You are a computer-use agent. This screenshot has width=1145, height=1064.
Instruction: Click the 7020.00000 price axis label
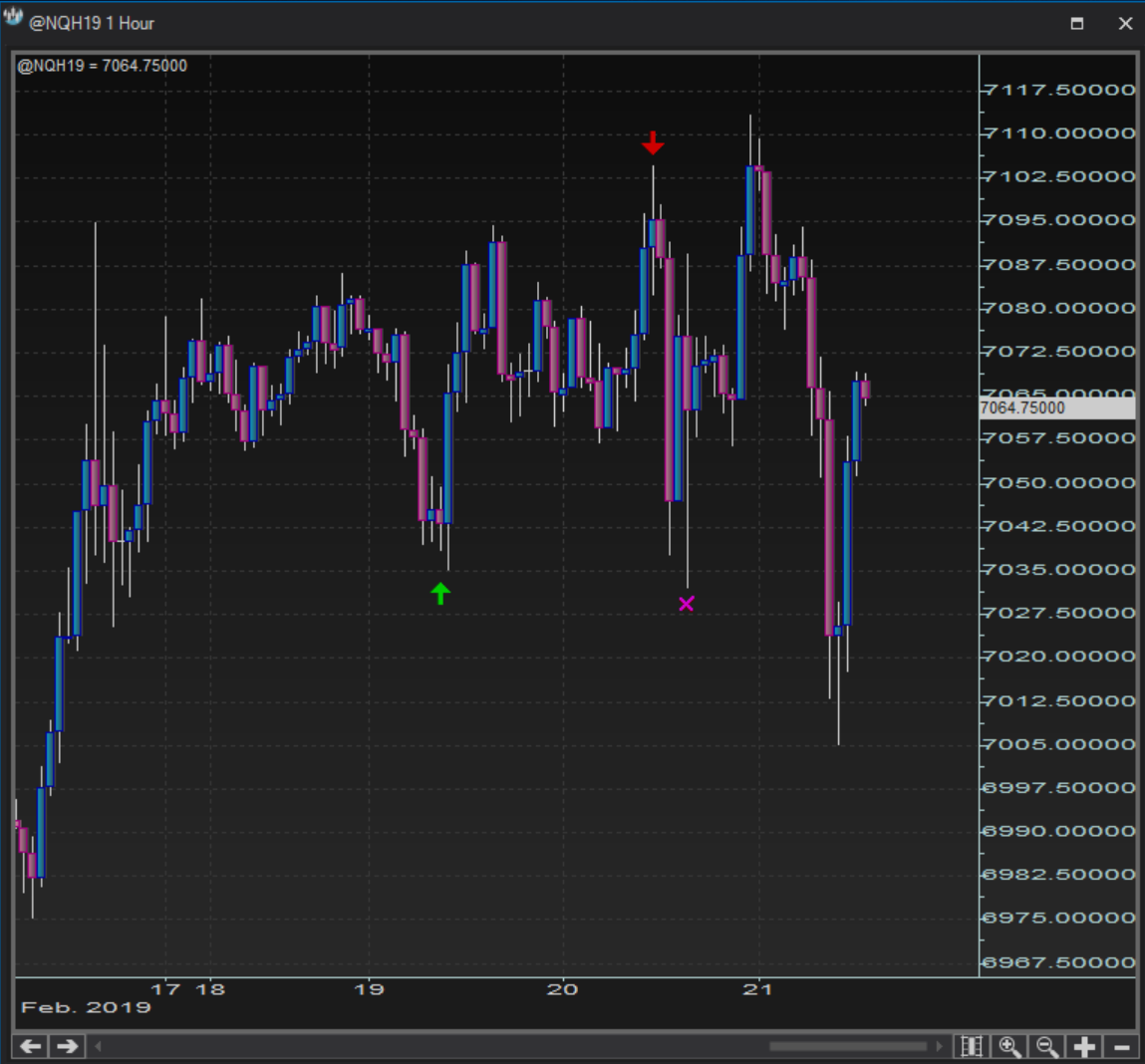(1059, 657)
